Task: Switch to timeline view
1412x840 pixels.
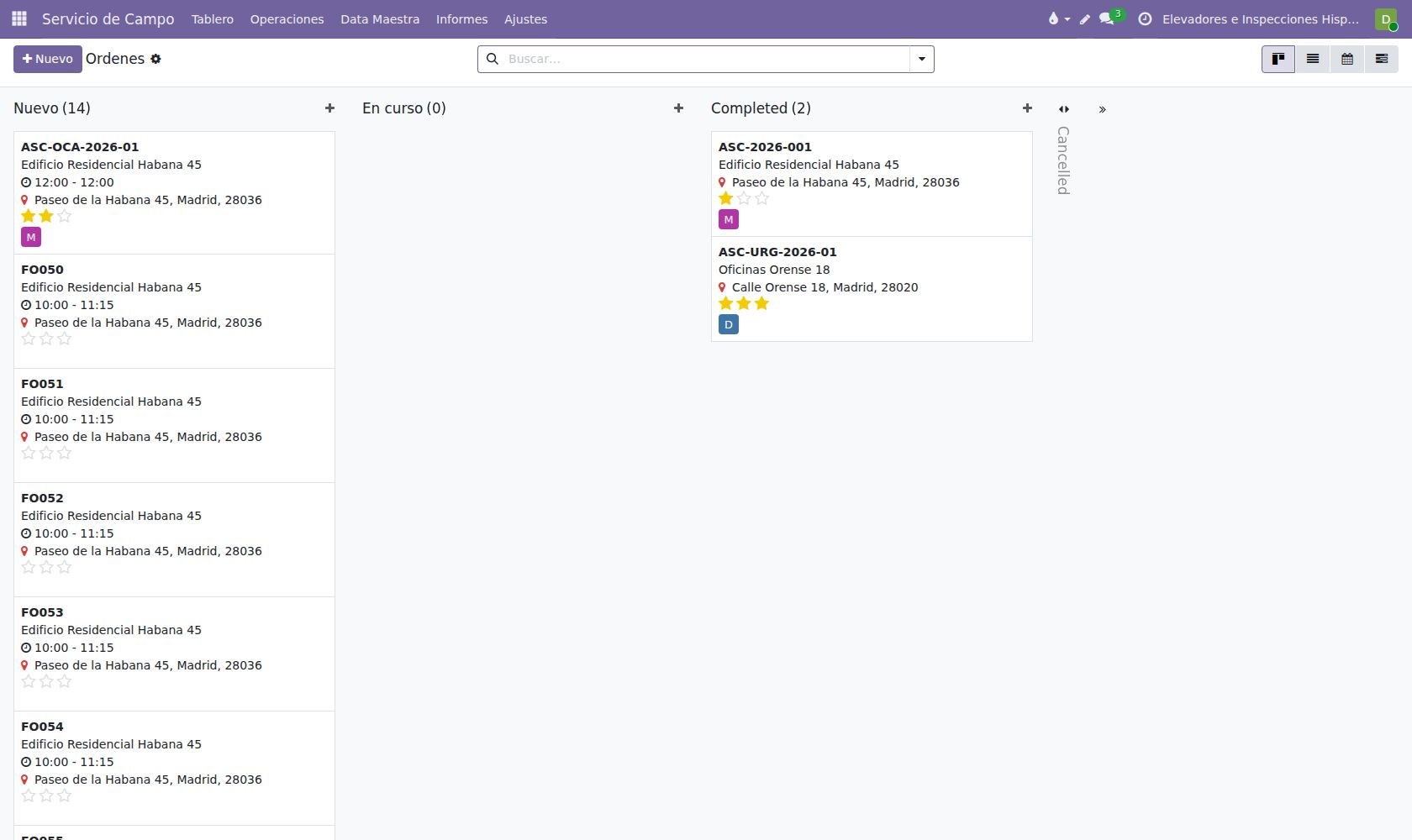Action: [1382, 59]
